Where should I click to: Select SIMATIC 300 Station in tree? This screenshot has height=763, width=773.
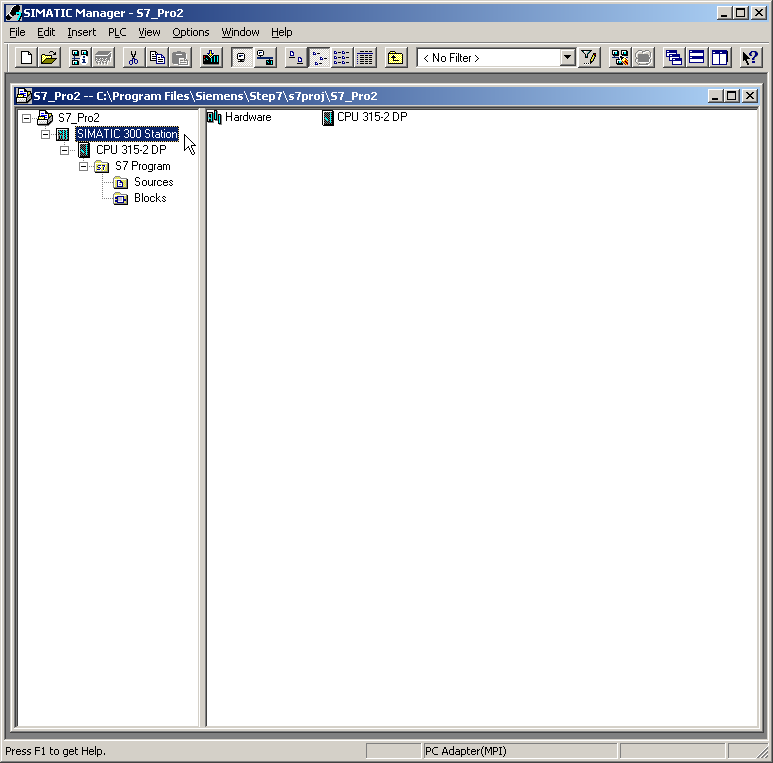(127, 134)
